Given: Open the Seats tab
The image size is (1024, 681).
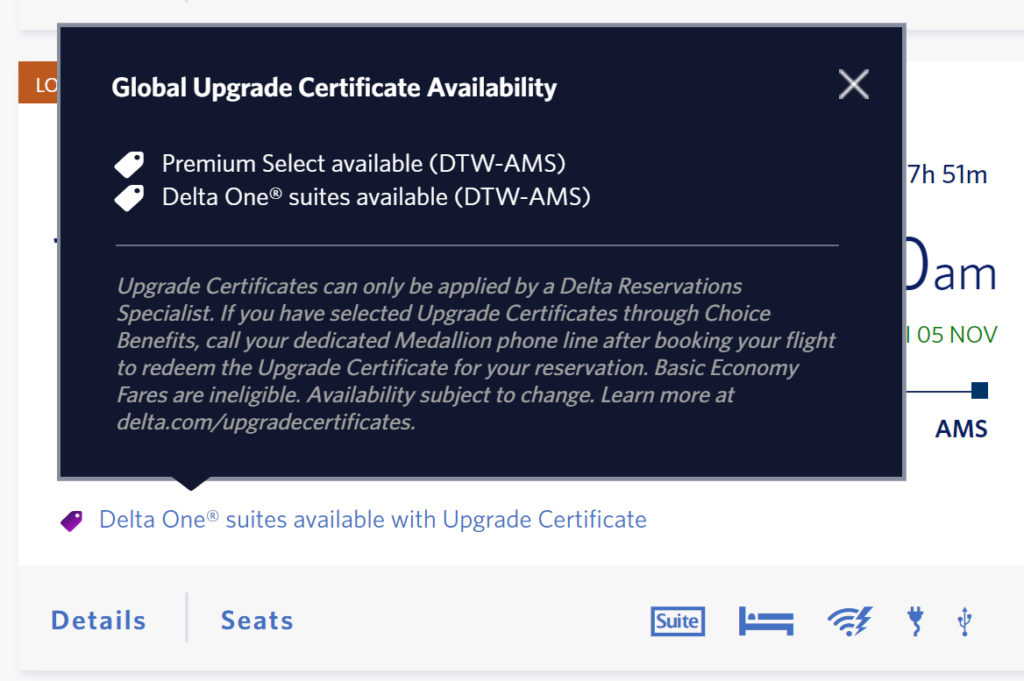Looking at the screenshot, I should [256, 620].
